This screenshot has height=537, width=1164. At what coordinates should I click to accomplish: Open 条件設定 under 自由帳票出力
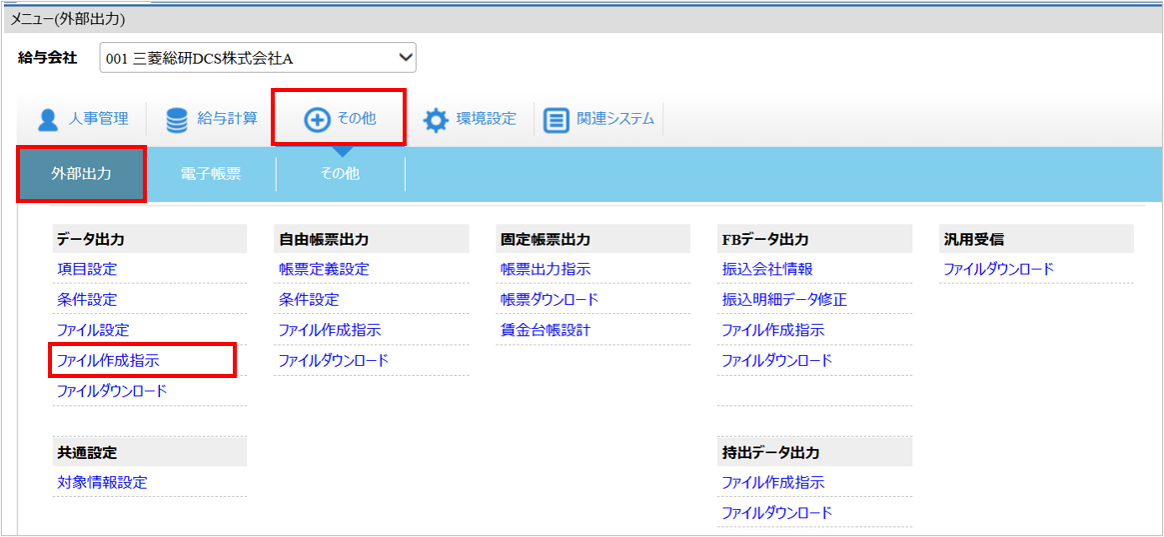309,300
